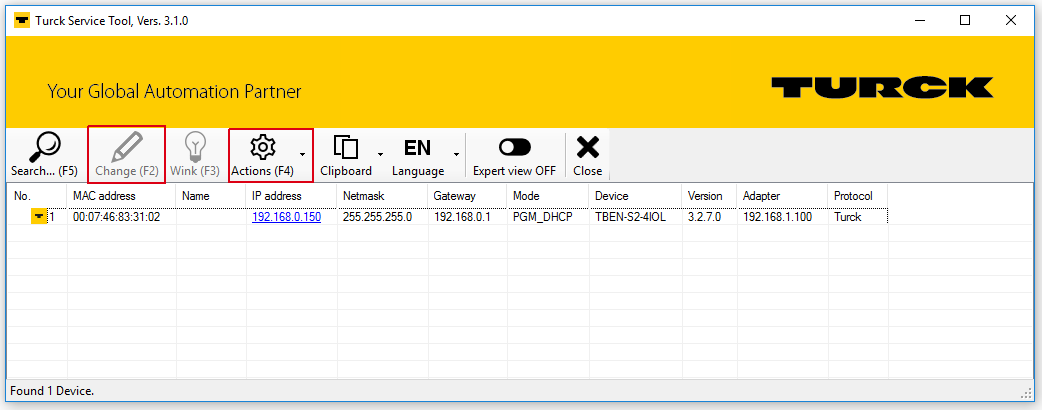
Task: Open the IP address link 192.168.0.150
Action: (286, 217)
